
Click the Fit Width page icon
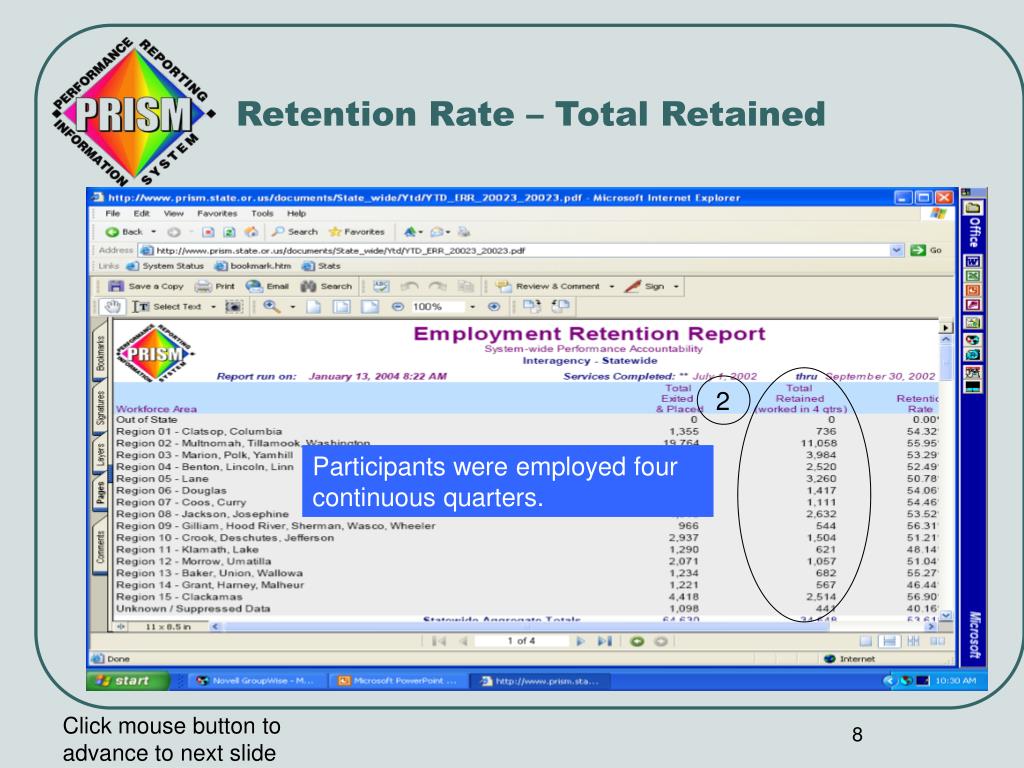coord(370,307)
